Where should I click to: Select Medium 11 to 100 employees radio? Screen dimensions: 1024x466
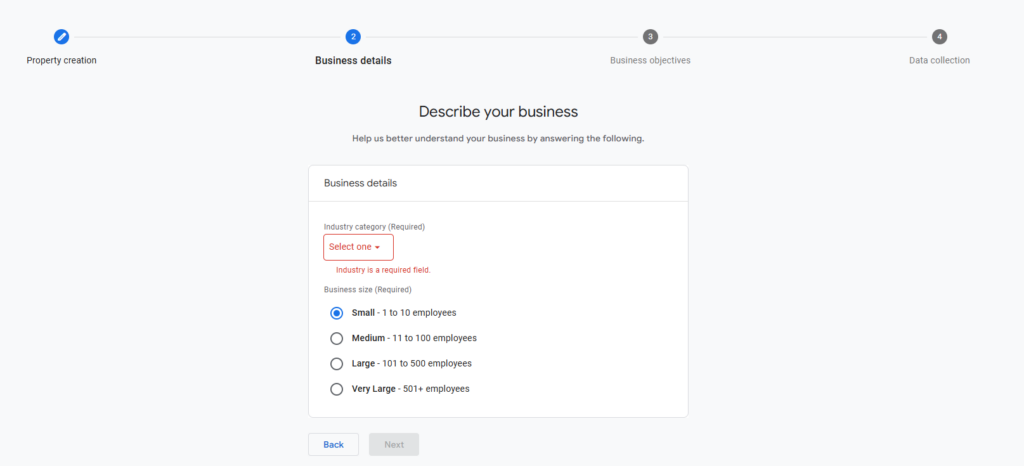(x=336, y=338)
